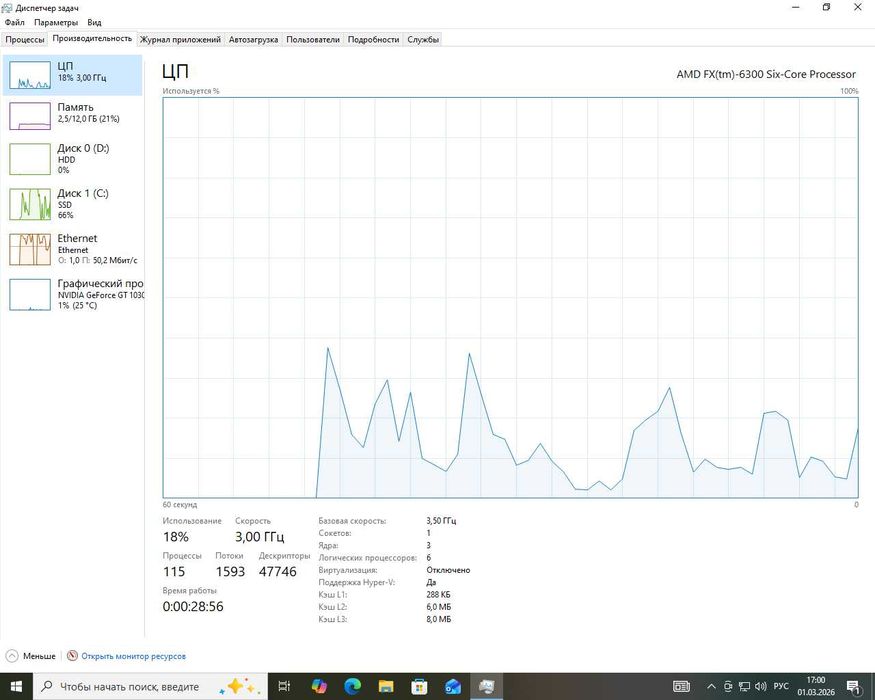
Task: Click the search box magnifier icon
Action: (x=47, y=686)
